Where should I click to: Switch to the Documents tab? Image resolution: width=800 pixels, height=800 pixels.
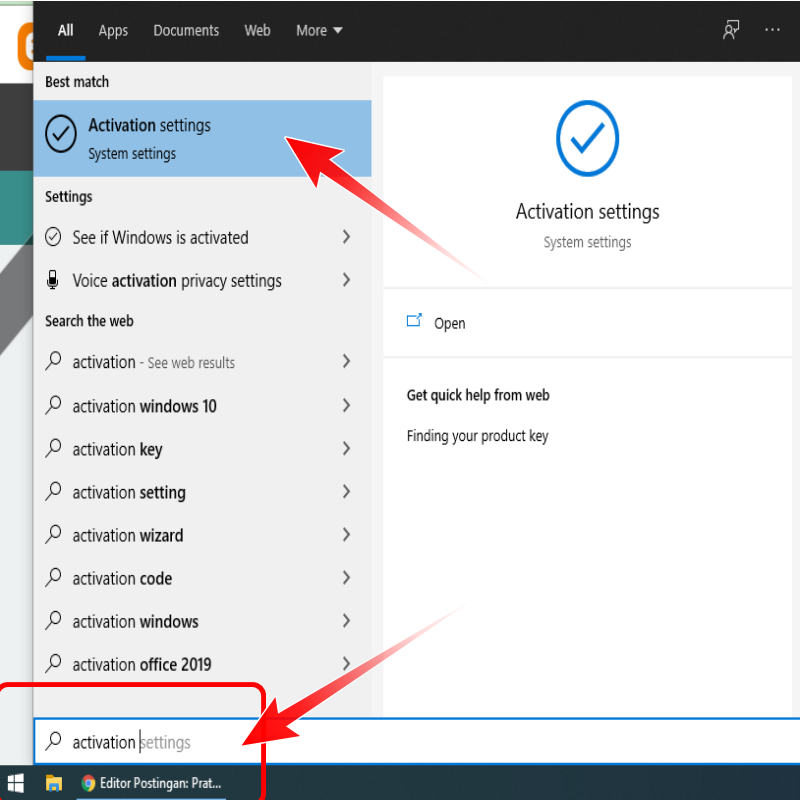(x=186, y=31)
